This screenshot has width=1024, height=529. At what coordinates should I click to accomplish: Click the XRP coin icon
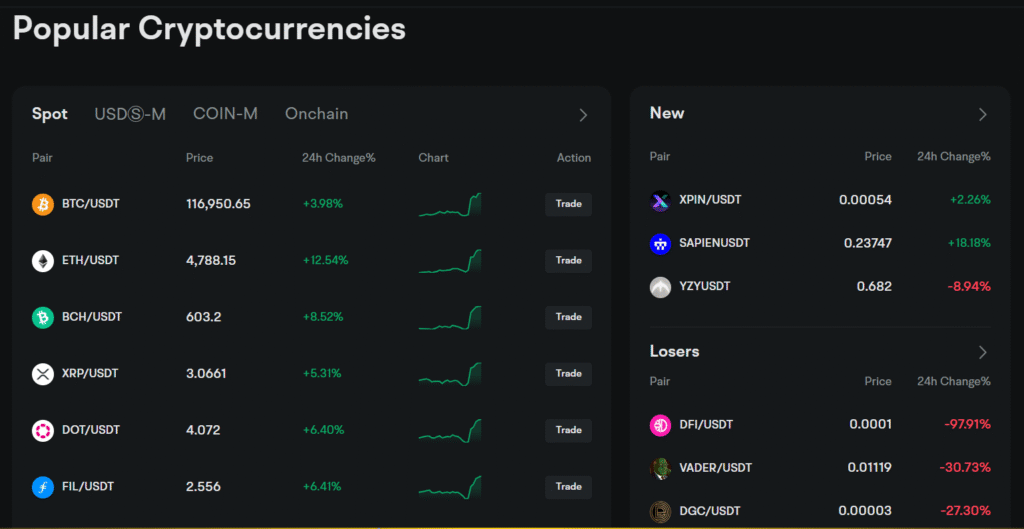(x=43, y=374)
